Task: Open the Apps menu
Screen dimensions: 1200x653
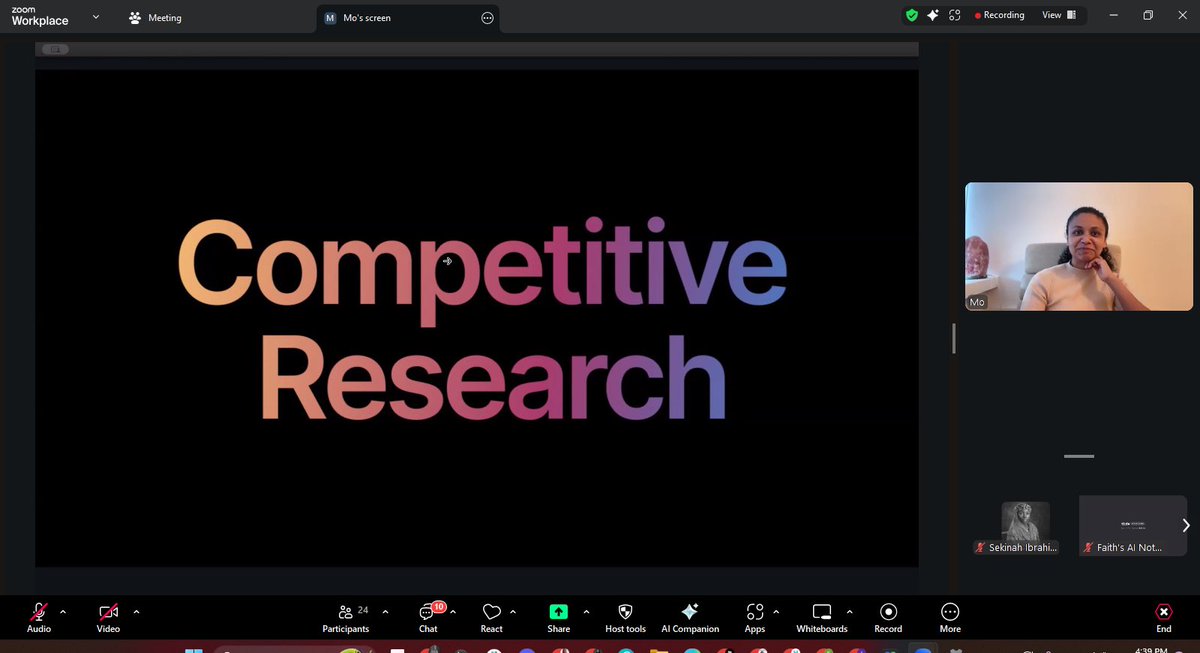Action: pyautogui.click(x=755, y=617)
